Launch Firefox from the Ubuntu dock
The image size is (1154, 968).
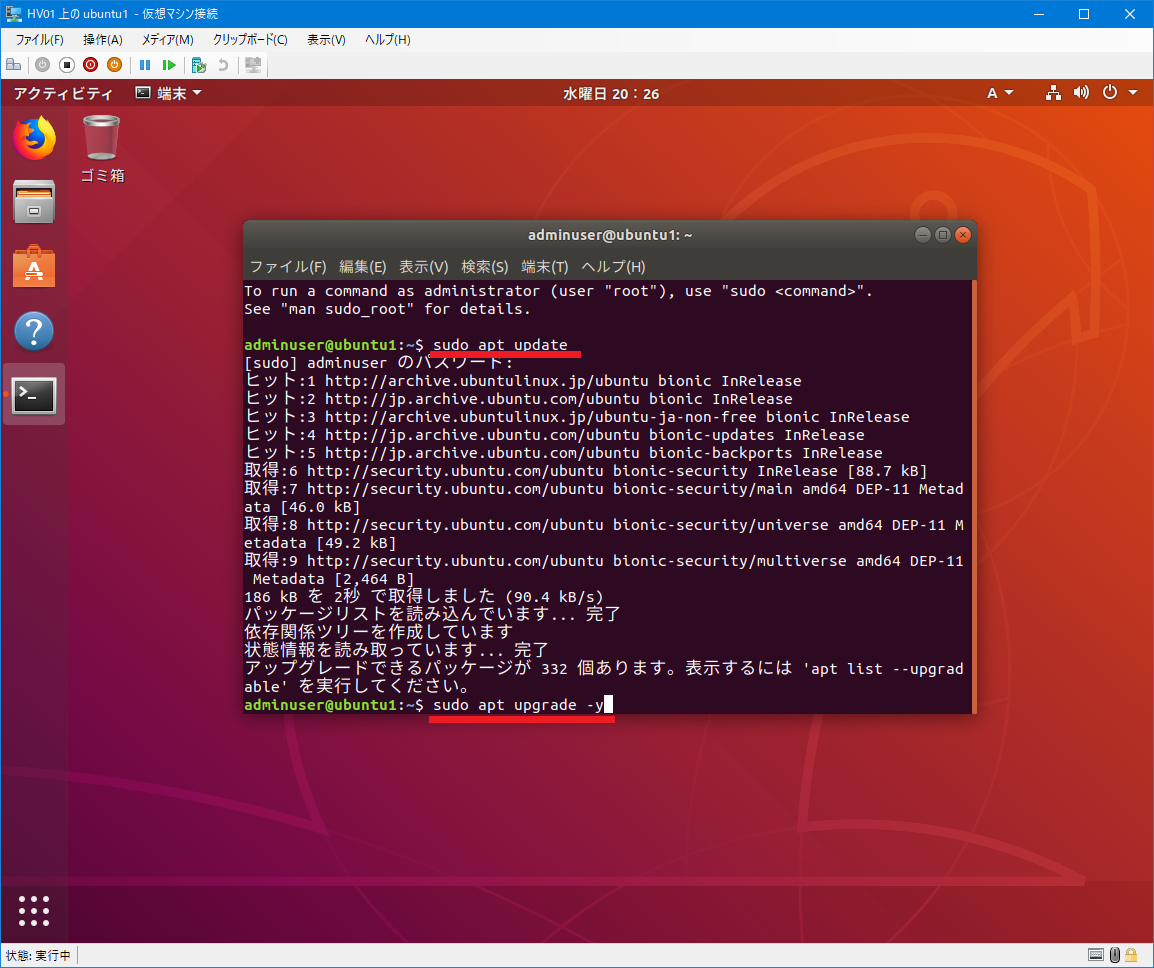point(34,139)
